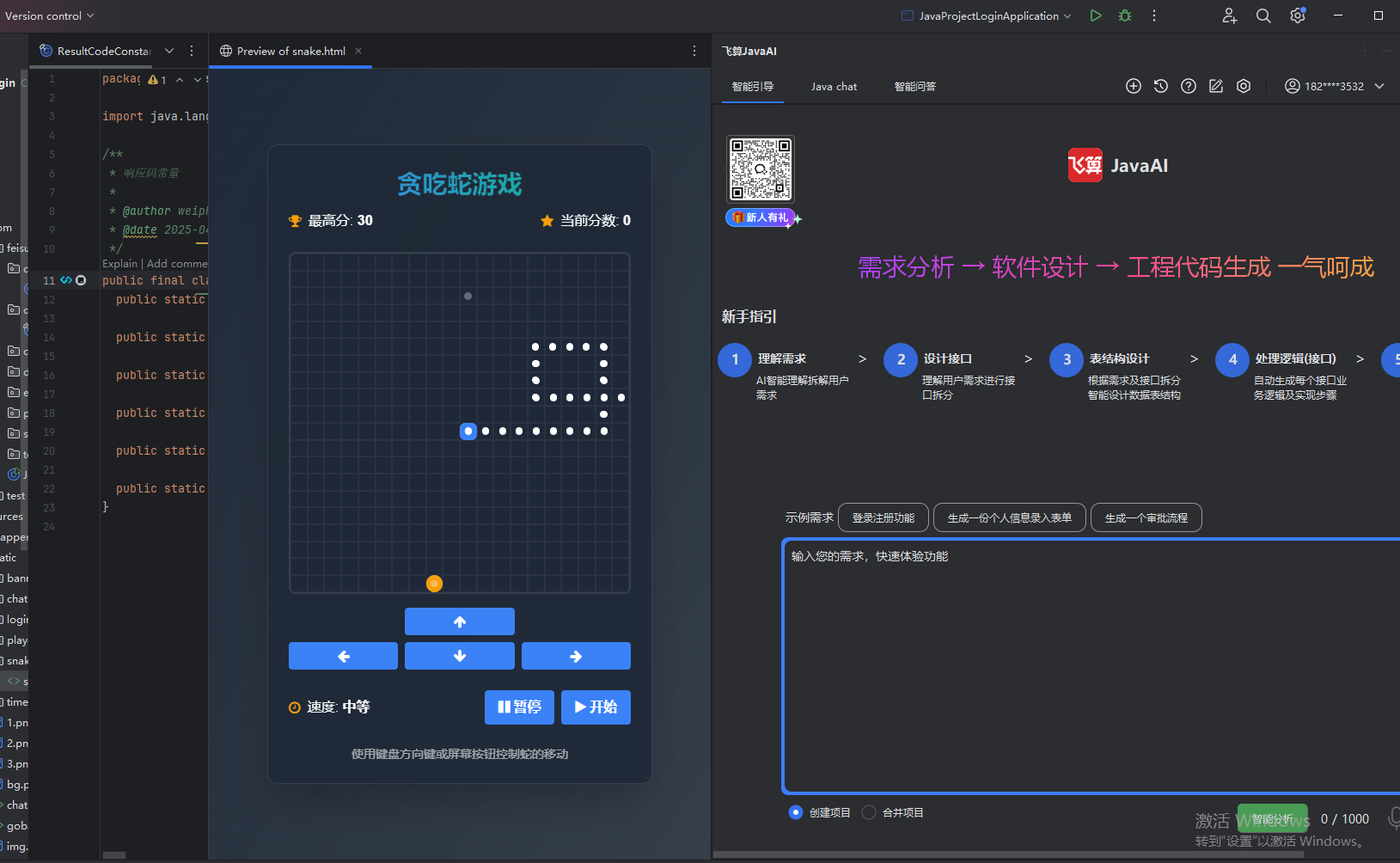This screenshot has height=863, width=1400.
Task: Start the snake game with 开始
Action: 596,707
